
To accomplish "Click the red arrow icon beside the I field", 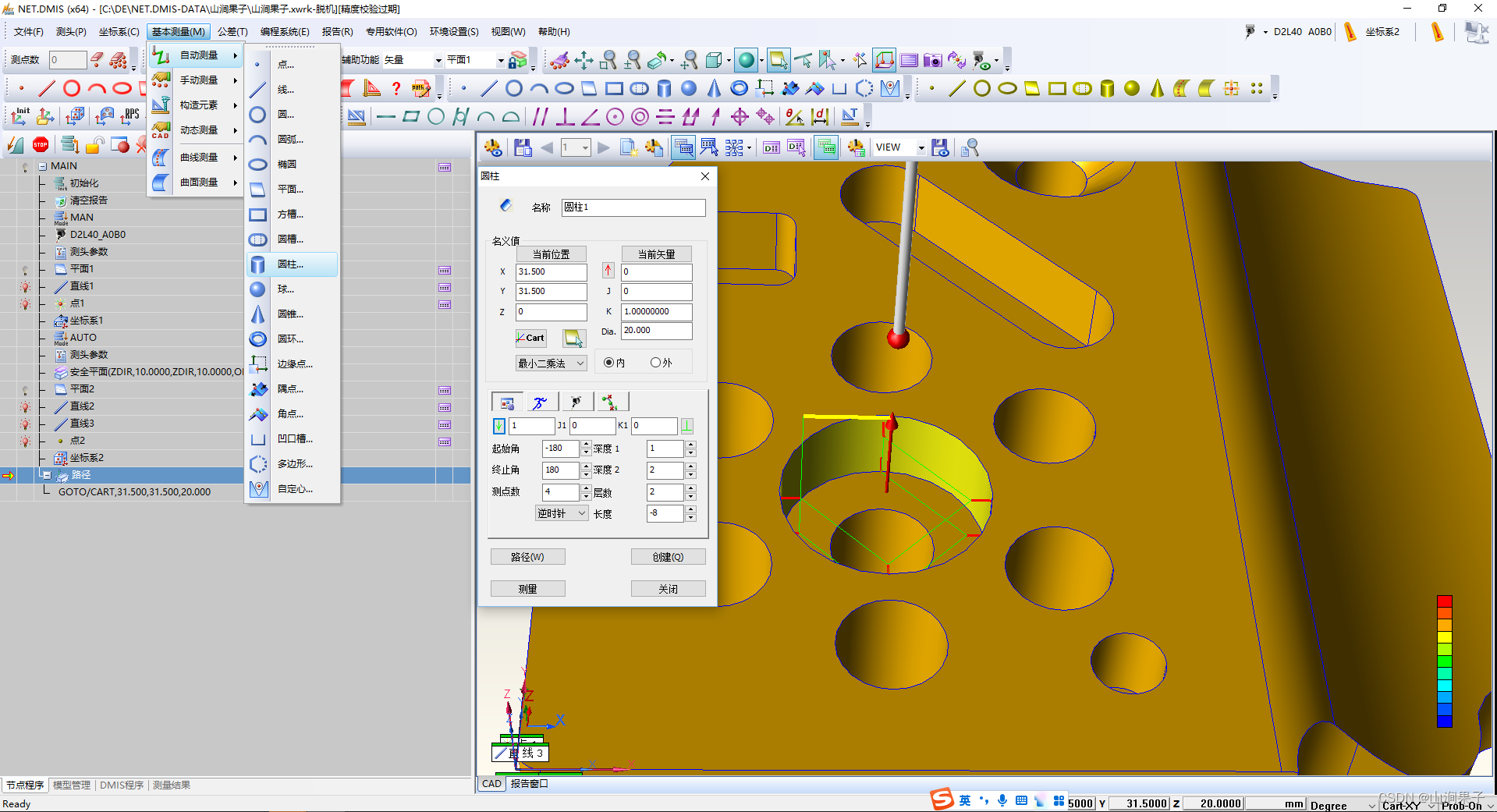I will click(x=608, y=271).
